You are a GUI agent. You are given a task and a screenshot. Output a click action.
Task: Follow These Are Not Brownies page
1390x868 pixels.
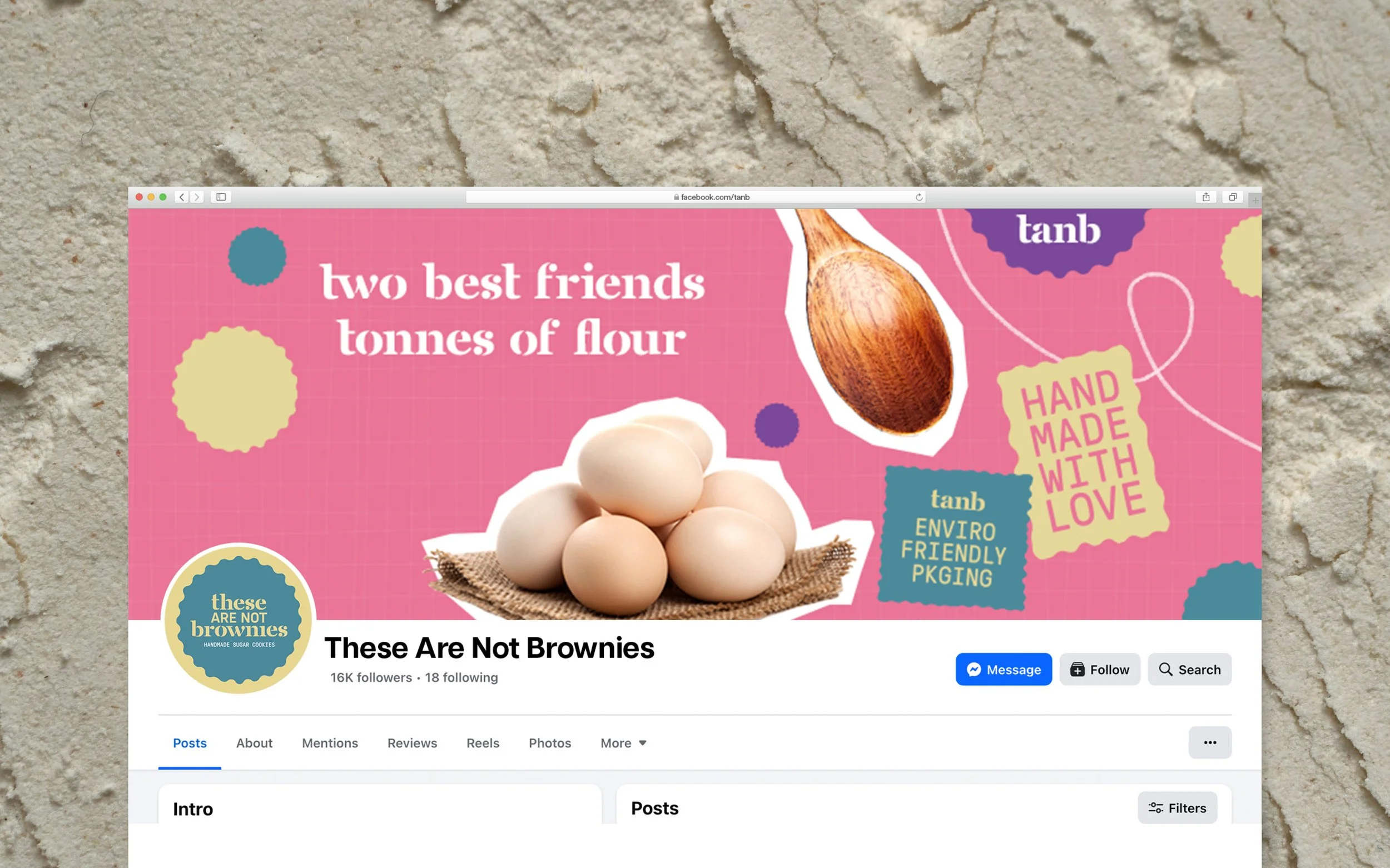1099,669
